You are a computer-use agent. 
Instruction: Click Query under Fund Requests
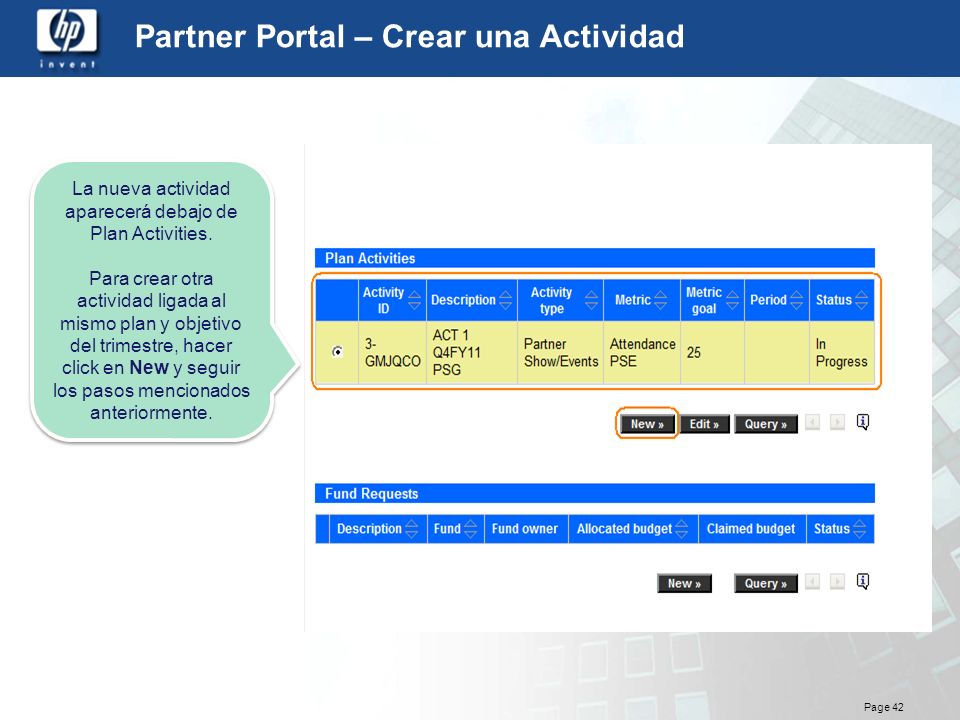click(x=766, y=583)
